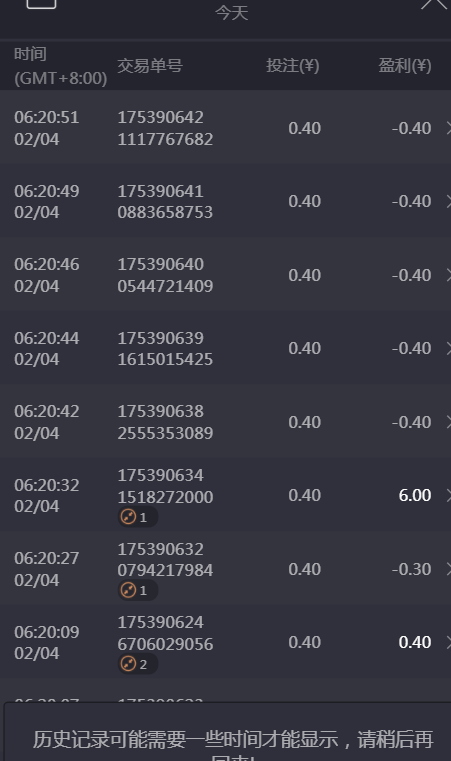
Task: Click round badge on order 1518272000
Action: coord(138,517)
